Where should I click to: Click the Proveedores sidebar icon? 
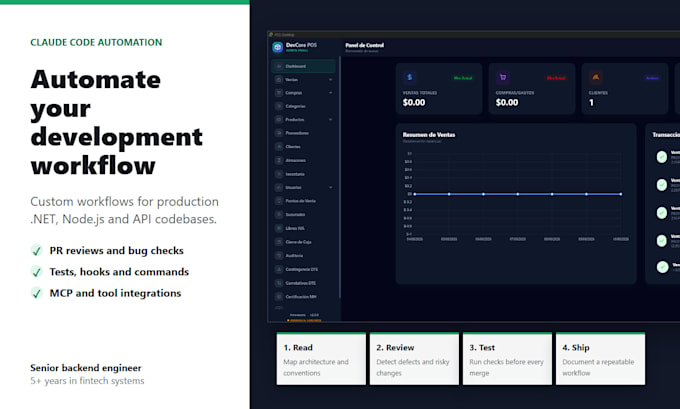[x=279, y=133]
